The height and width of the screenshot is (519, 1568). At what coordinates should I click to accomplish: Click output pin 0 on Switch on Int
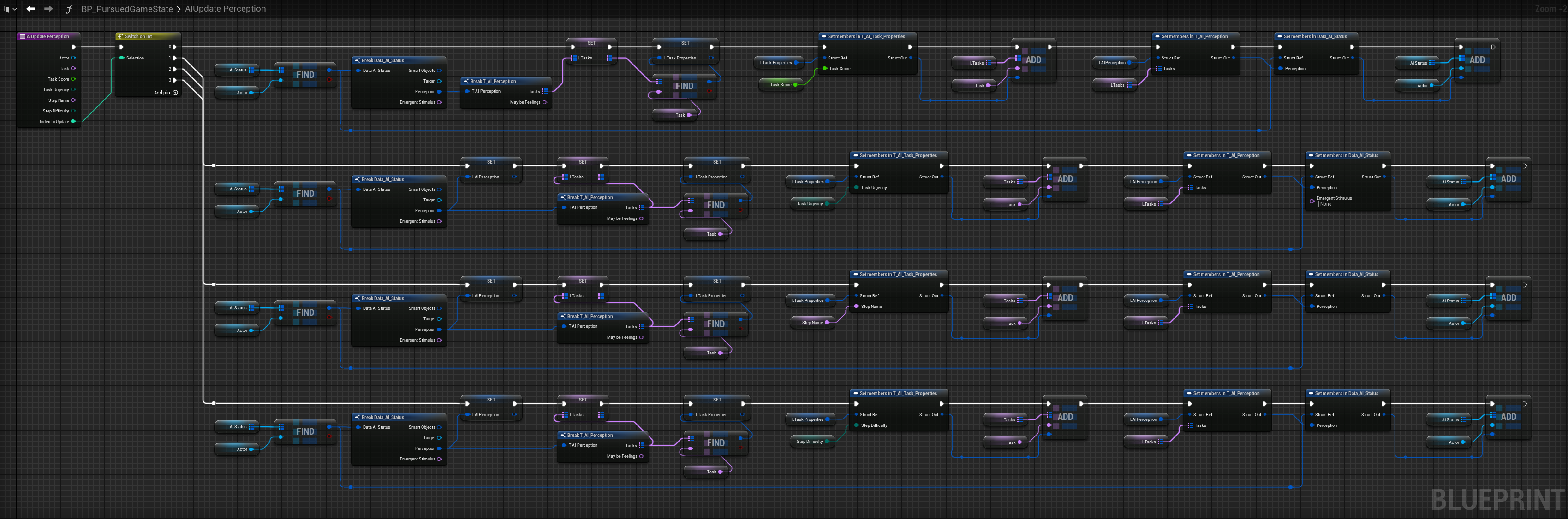pos(174,47)
